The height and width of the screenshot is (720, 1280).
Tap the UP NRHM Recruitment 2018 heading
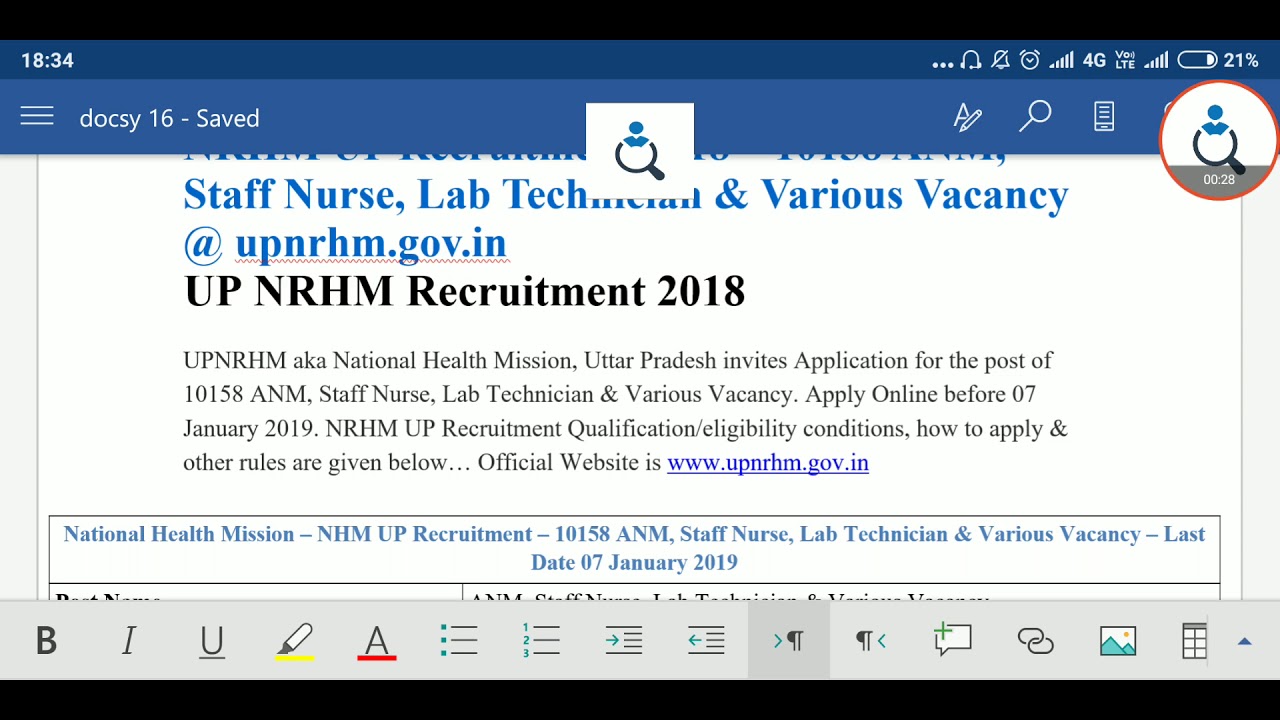[465, 291]
